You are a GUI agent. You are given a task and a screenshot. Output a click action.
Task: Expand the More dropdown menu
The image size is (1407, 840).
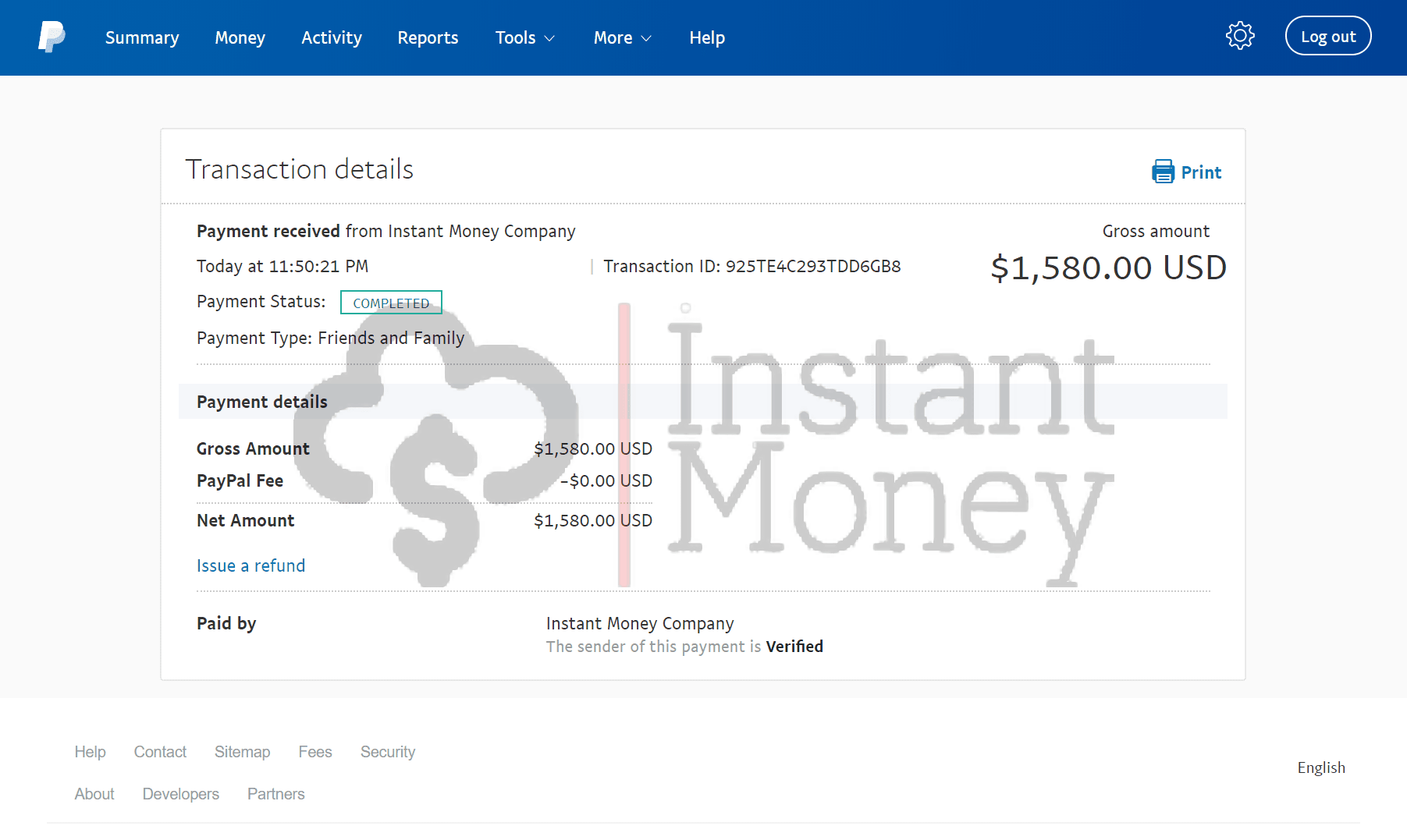point(622,37)
